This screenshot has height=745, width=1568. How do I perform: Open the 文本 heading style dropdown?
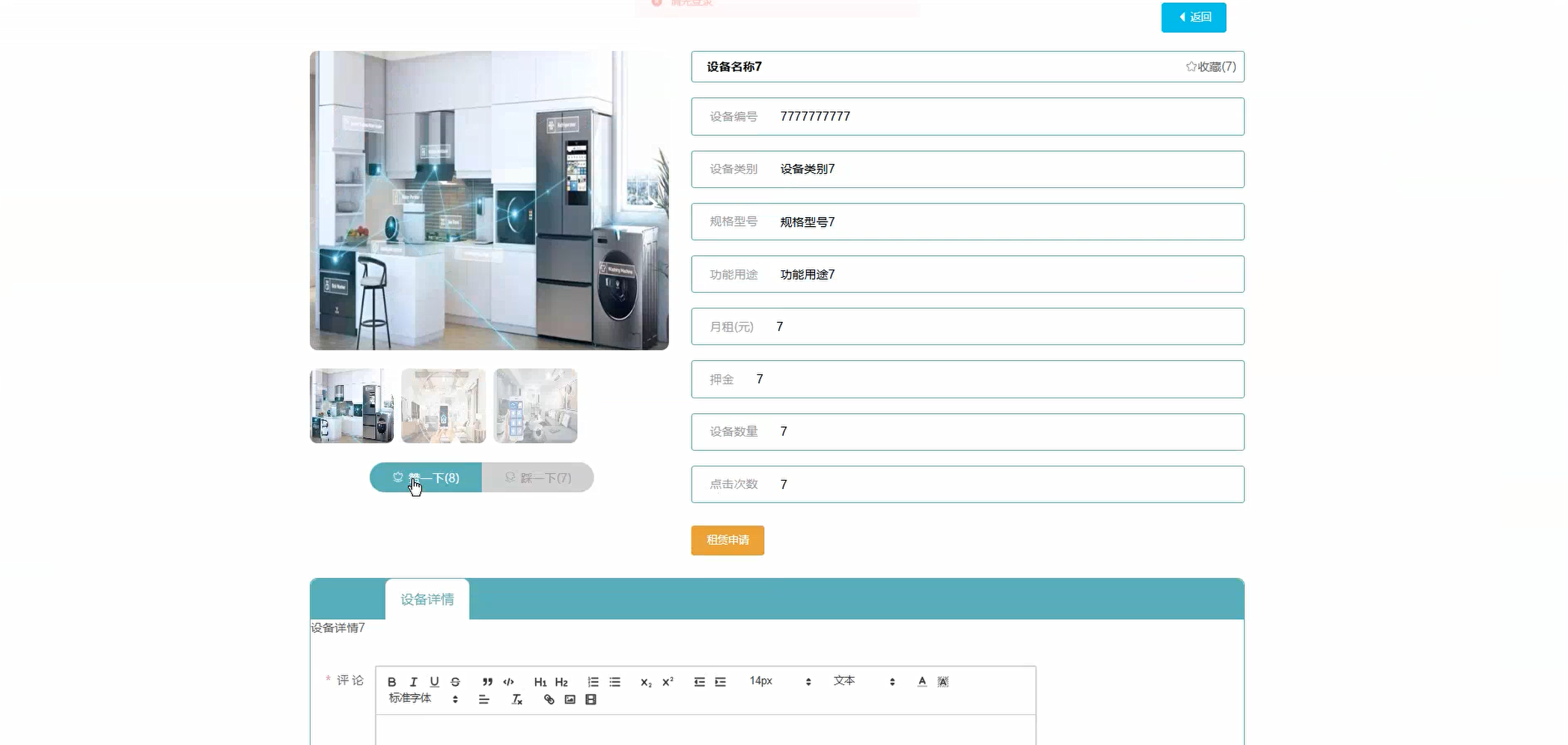[864, 681]
